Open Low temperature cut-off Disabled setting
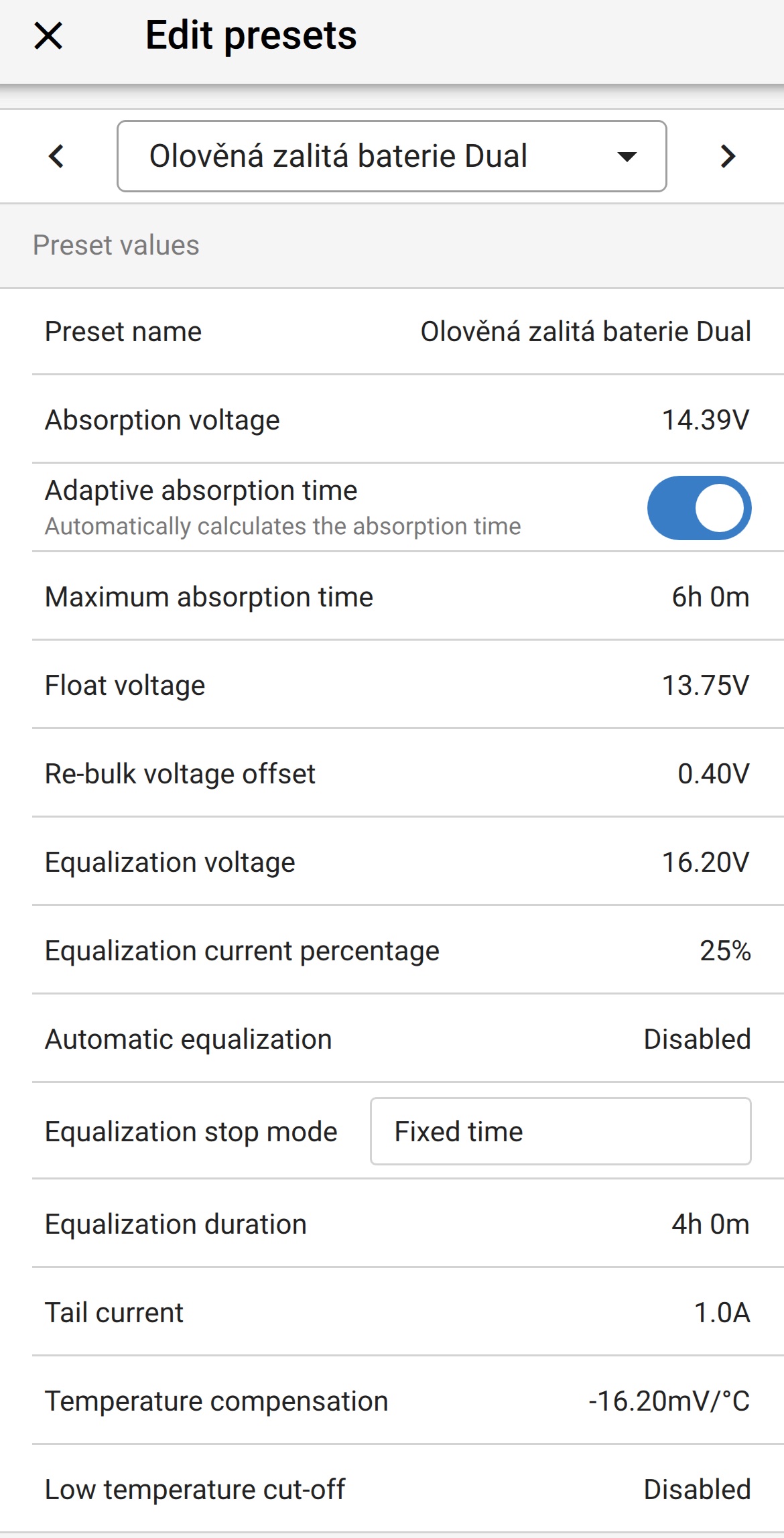Viewport: 784px width, 1538px height. click(x=697, y=1490)
